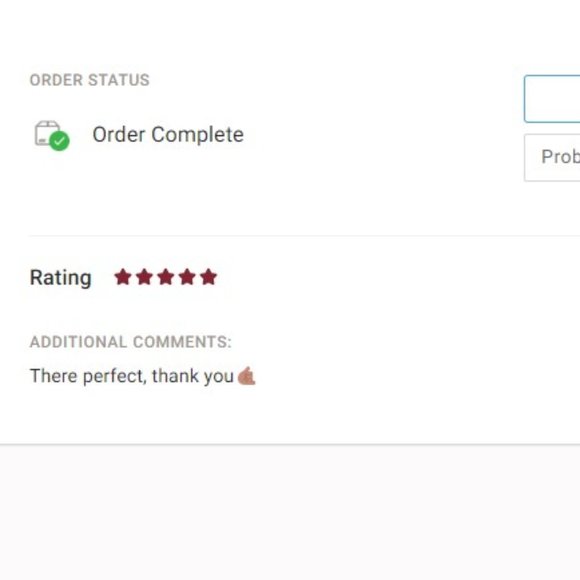
Task: Click the word Complete in status
Action: click(198, 135)
